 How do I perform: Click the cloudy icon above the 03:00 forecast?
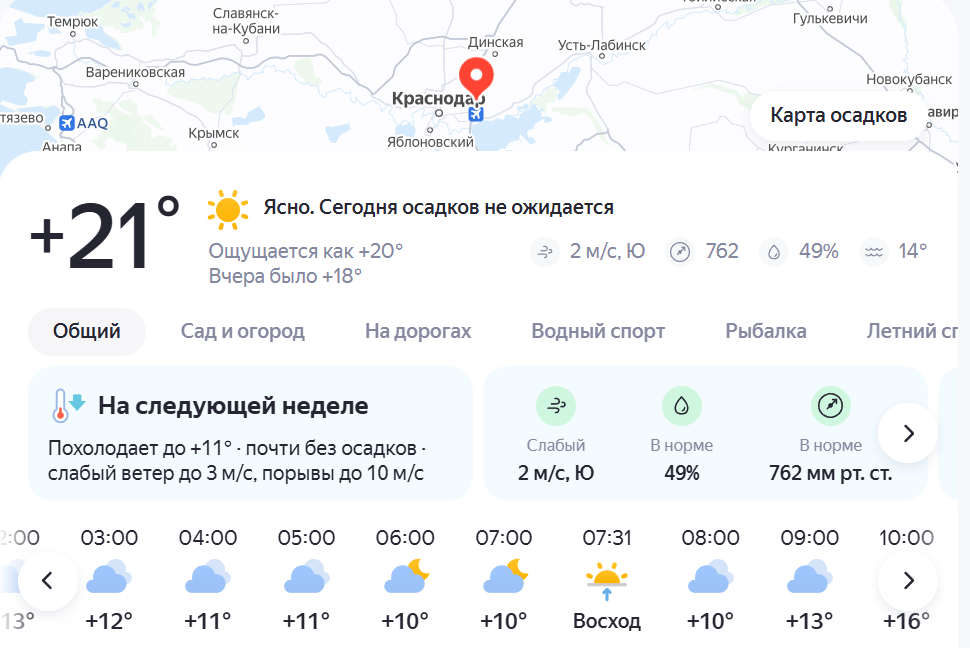tap(107, 577)
